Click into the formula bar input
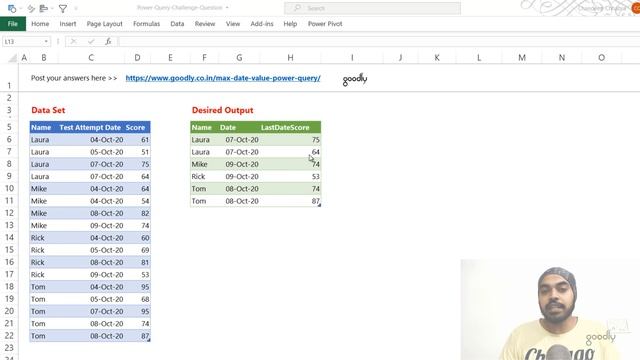 [x=378, y=41]
